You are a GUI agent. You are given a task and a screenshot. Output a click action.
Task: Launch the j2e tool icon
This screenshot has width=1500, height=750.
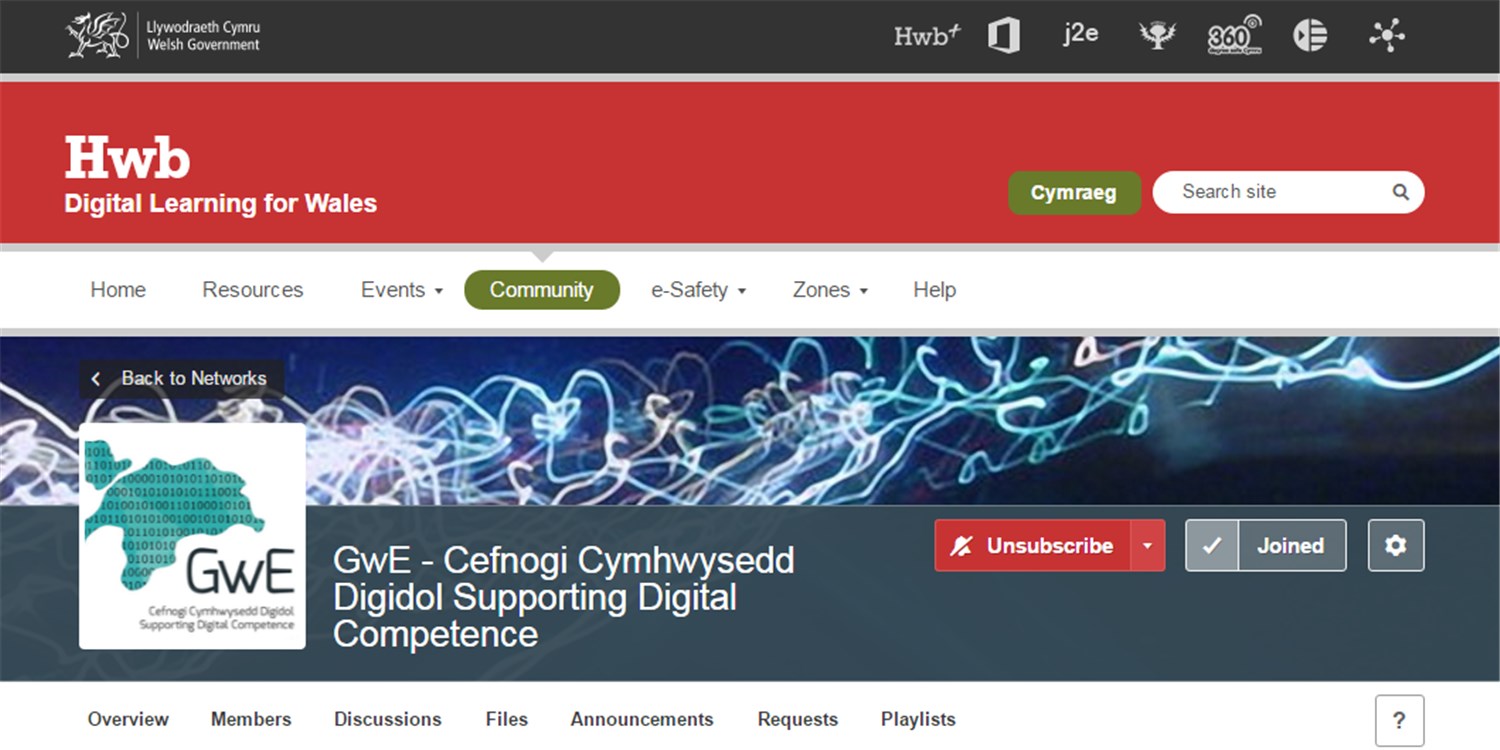click(x=1080, y=34)
